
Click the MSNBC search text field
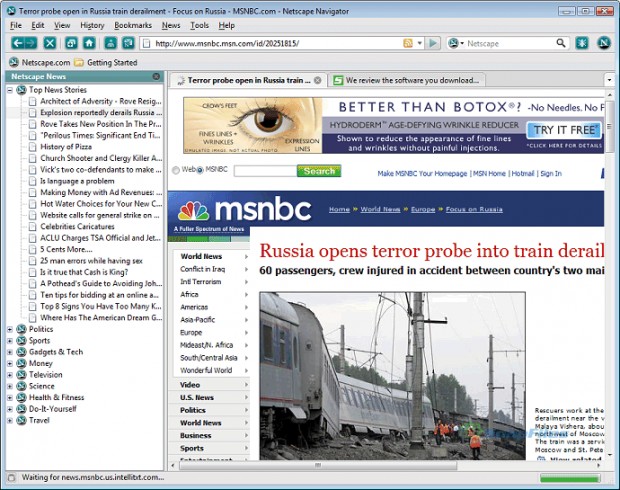click(265, 171)
